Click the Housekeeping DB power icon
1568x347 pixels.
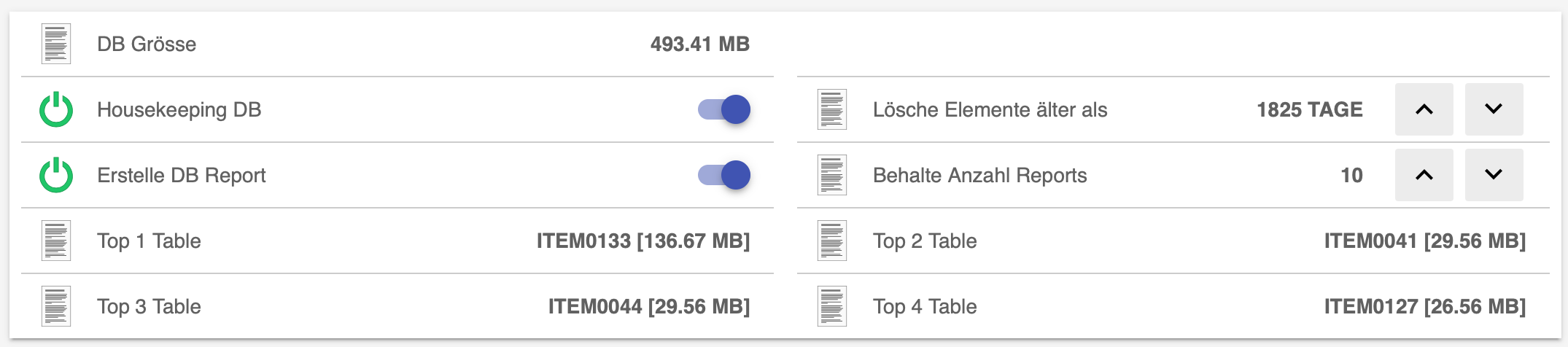[x=56, y=109]
